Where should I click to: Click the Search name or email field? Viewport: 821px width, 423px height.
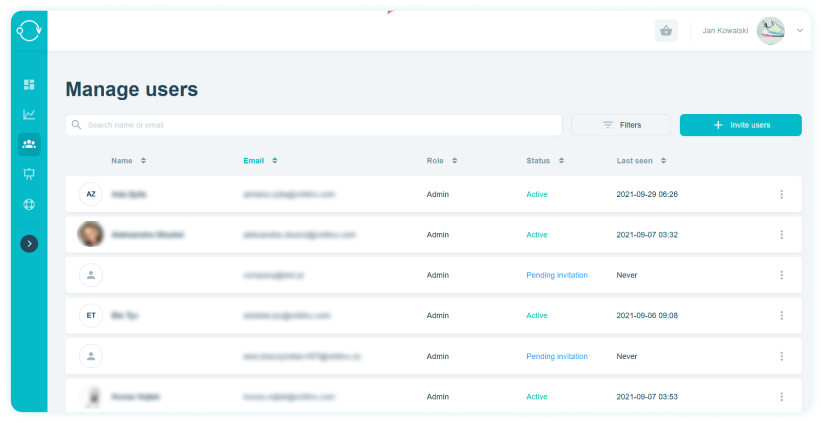point(314,125)
